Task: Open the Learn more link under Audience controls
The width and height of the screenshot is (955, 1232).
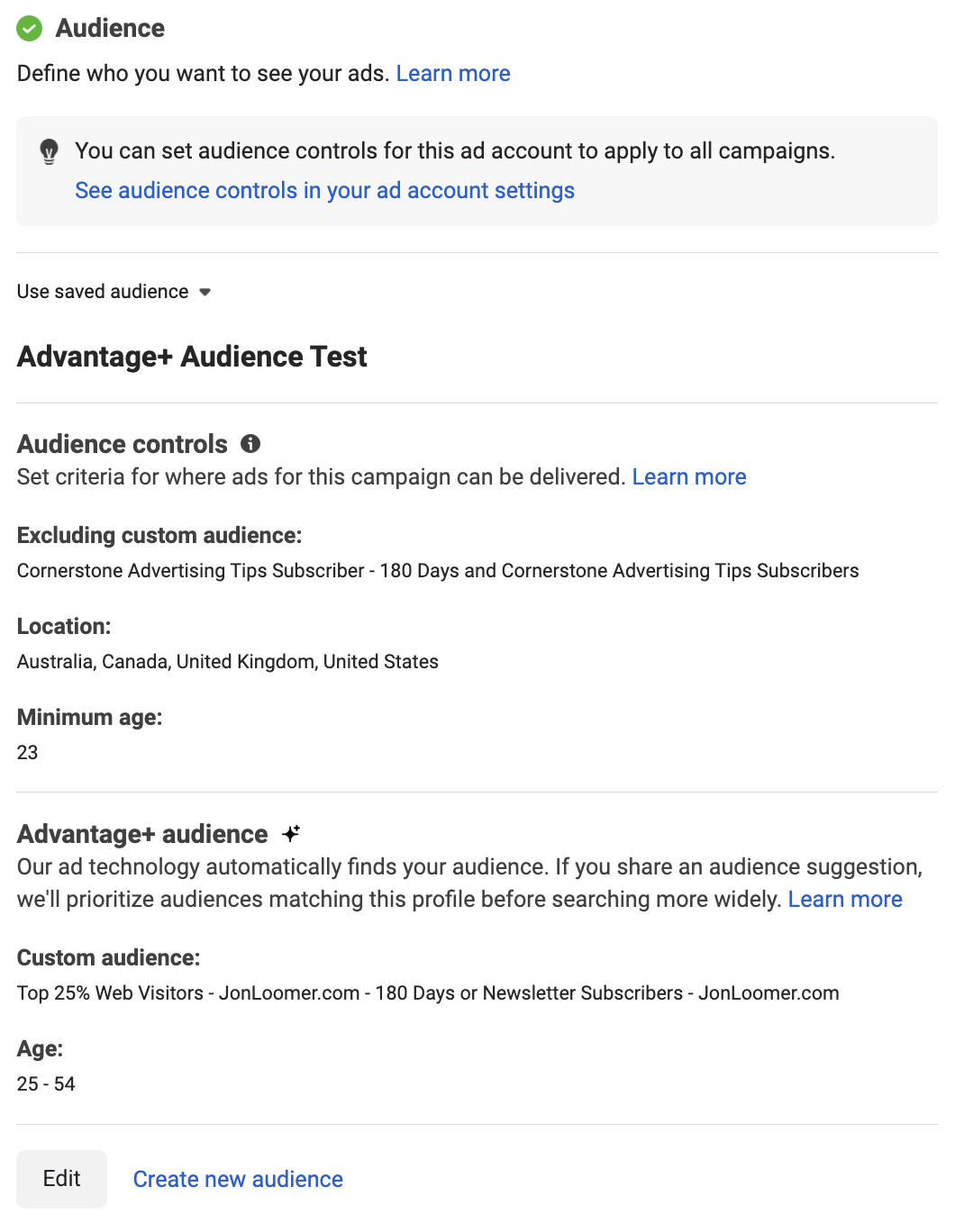Action: click(x=689, y=476)
